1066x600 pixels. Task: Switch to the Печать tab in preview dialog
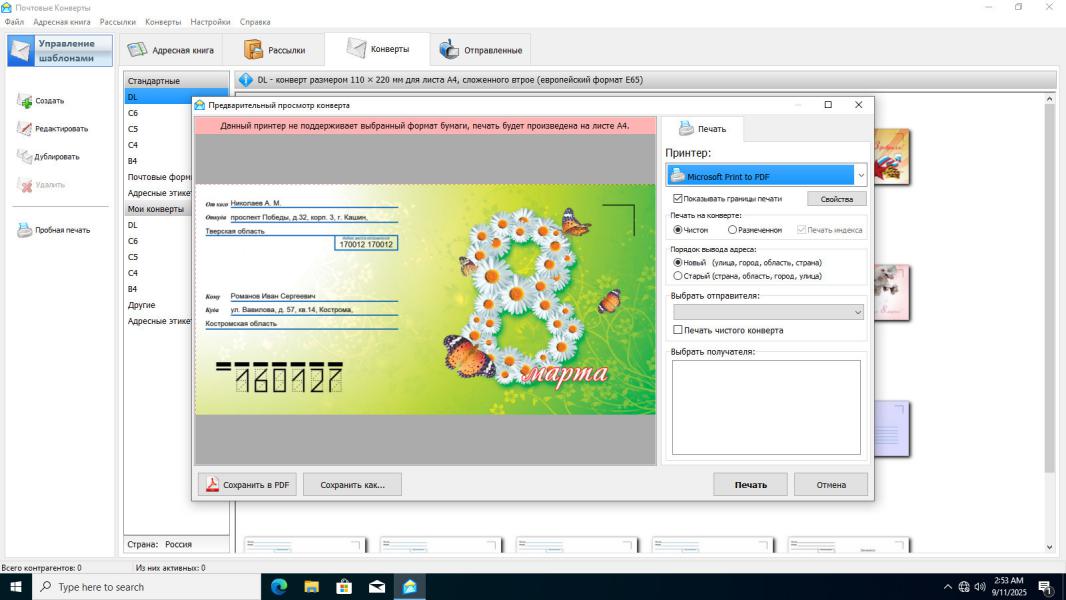tap(702, 128)
